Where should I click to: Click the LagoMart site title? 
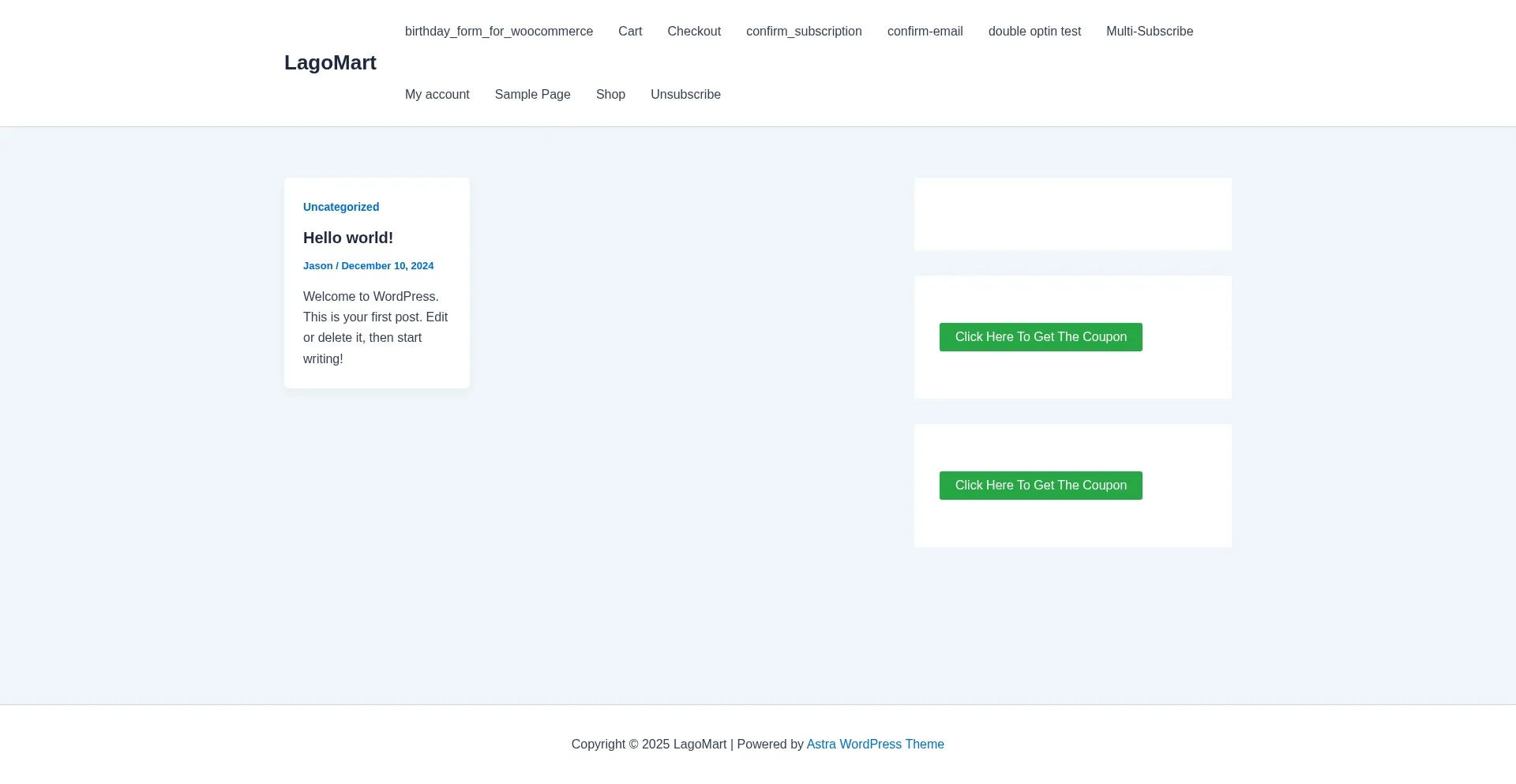point(330,62)
